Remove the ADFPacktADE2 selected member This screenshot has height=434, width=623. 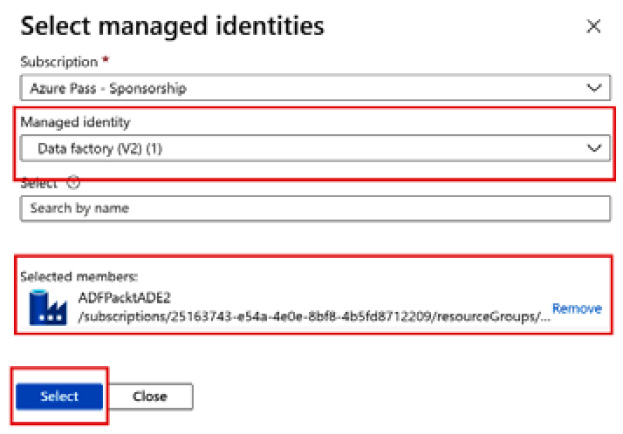tap(577, 309)
